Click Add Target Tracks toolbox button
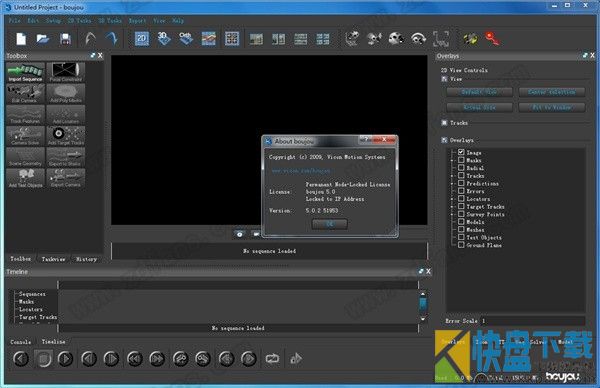This screenshot has height=388, width=600. click(x=66, y=136)
